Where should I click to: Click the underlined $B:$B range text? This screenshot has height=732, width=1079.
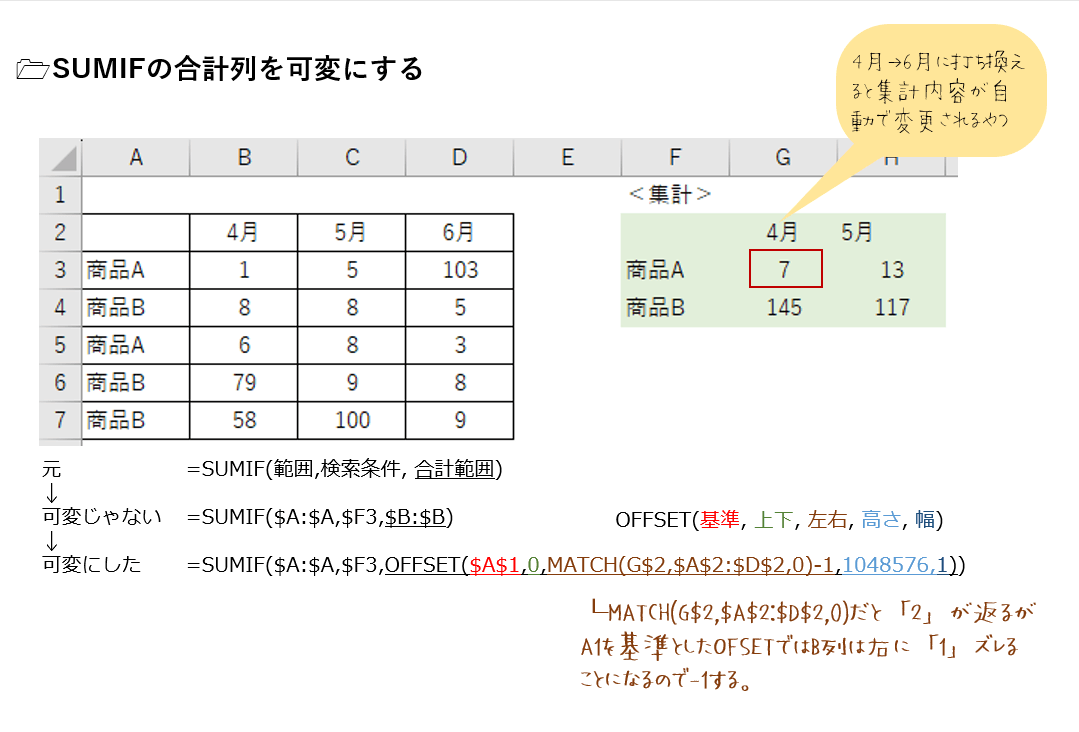(x=418, y=517)
